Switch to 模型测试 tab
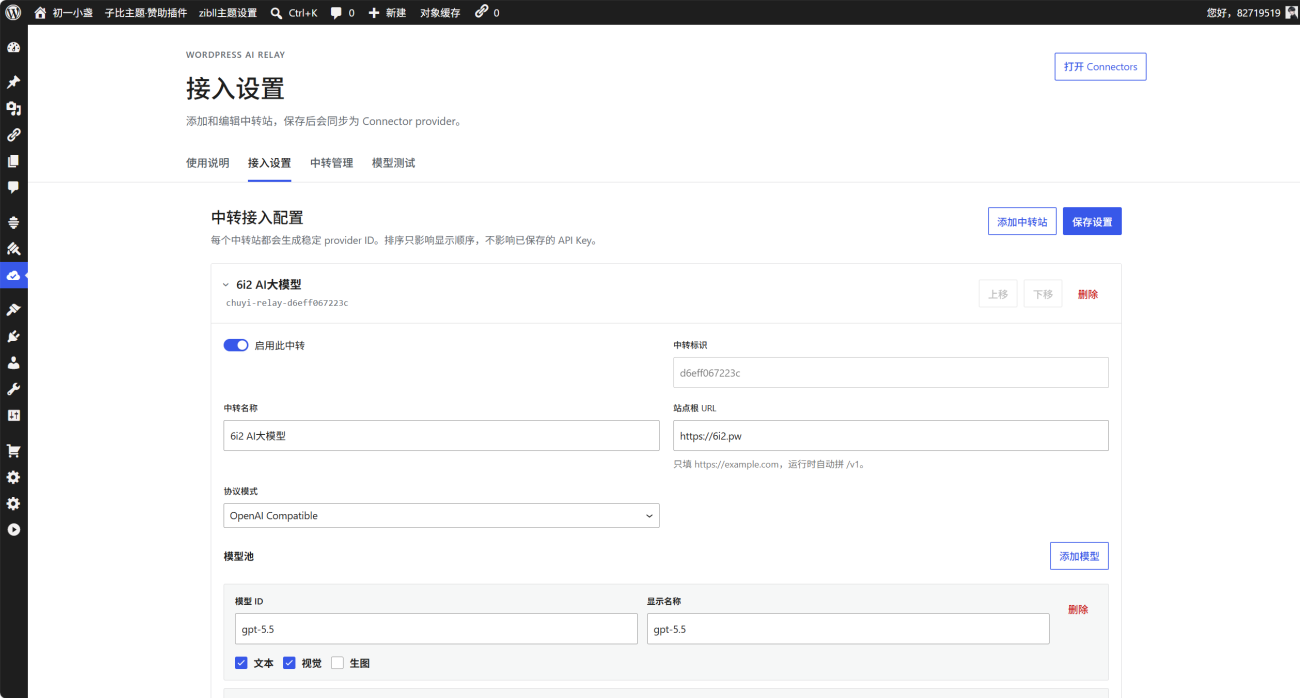 [x=393, y=163]
